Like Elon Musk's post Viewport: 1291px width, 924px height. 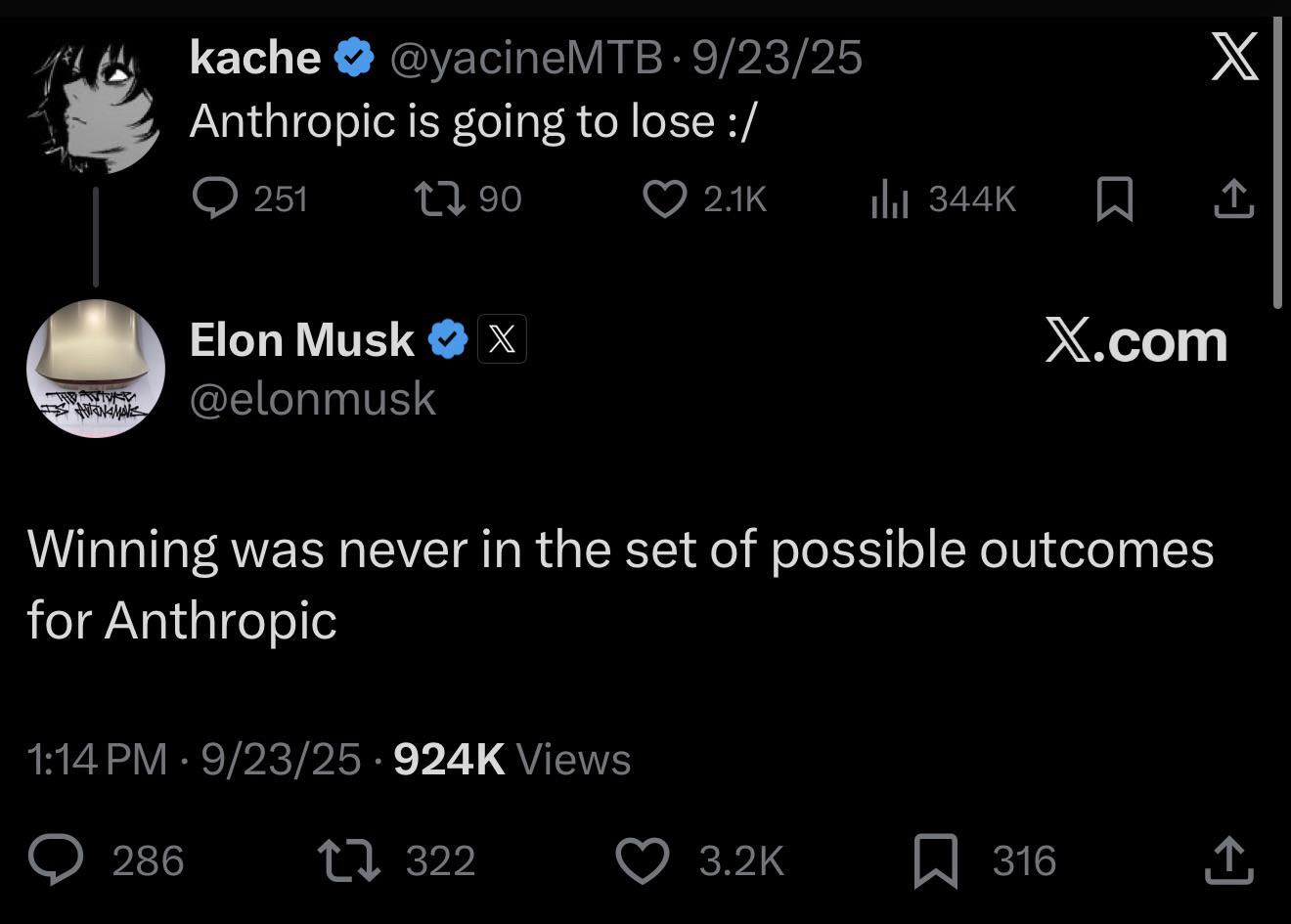643,860
